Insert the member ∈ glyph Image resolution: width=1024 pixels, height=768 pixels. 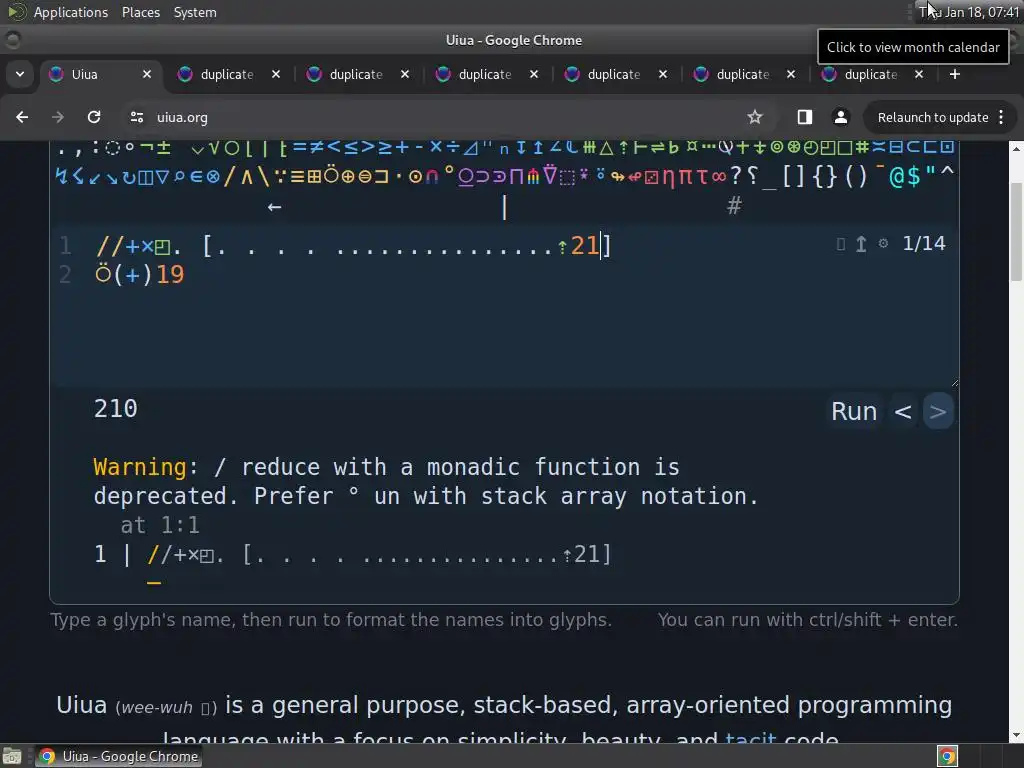click(196, 176)
